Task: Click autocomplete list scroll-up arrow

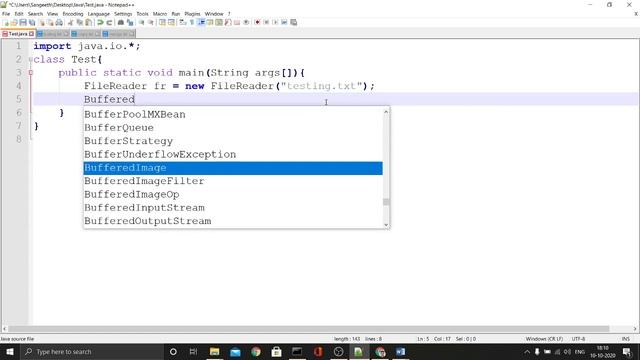Action: [x=386, y=111]
